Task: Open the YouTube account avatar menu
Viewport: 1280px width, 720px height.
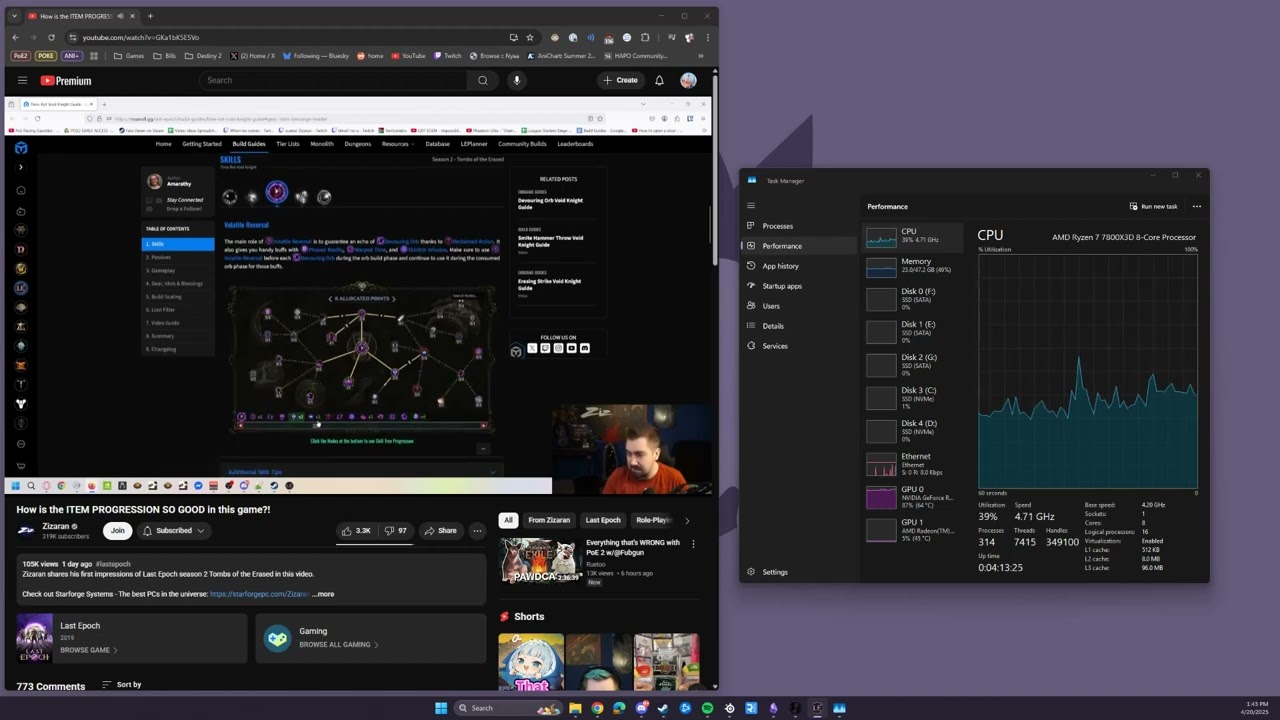Action: 688,80
